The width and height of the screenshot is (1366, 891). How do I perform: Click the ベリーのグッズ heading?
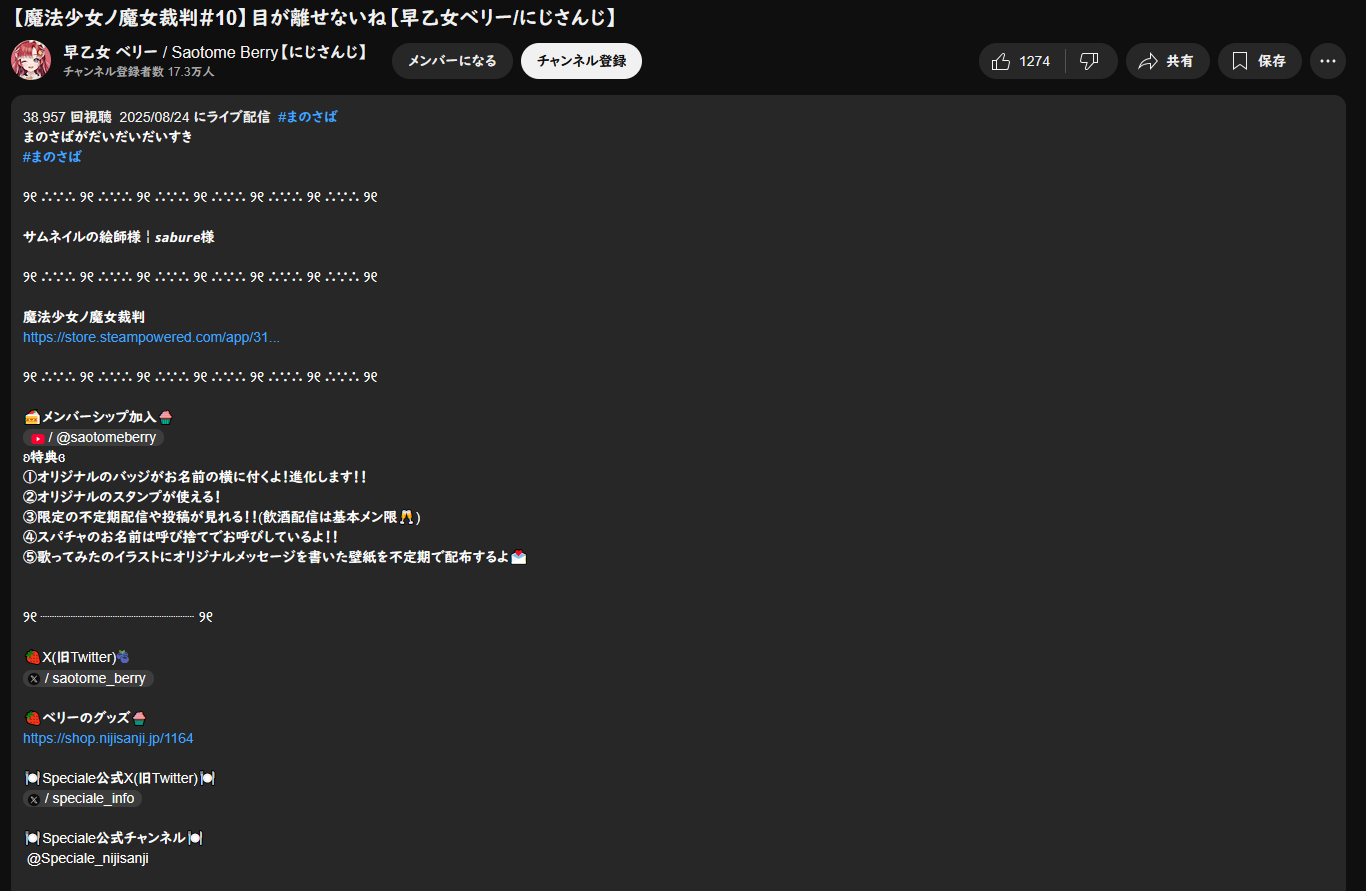(86, 718)
